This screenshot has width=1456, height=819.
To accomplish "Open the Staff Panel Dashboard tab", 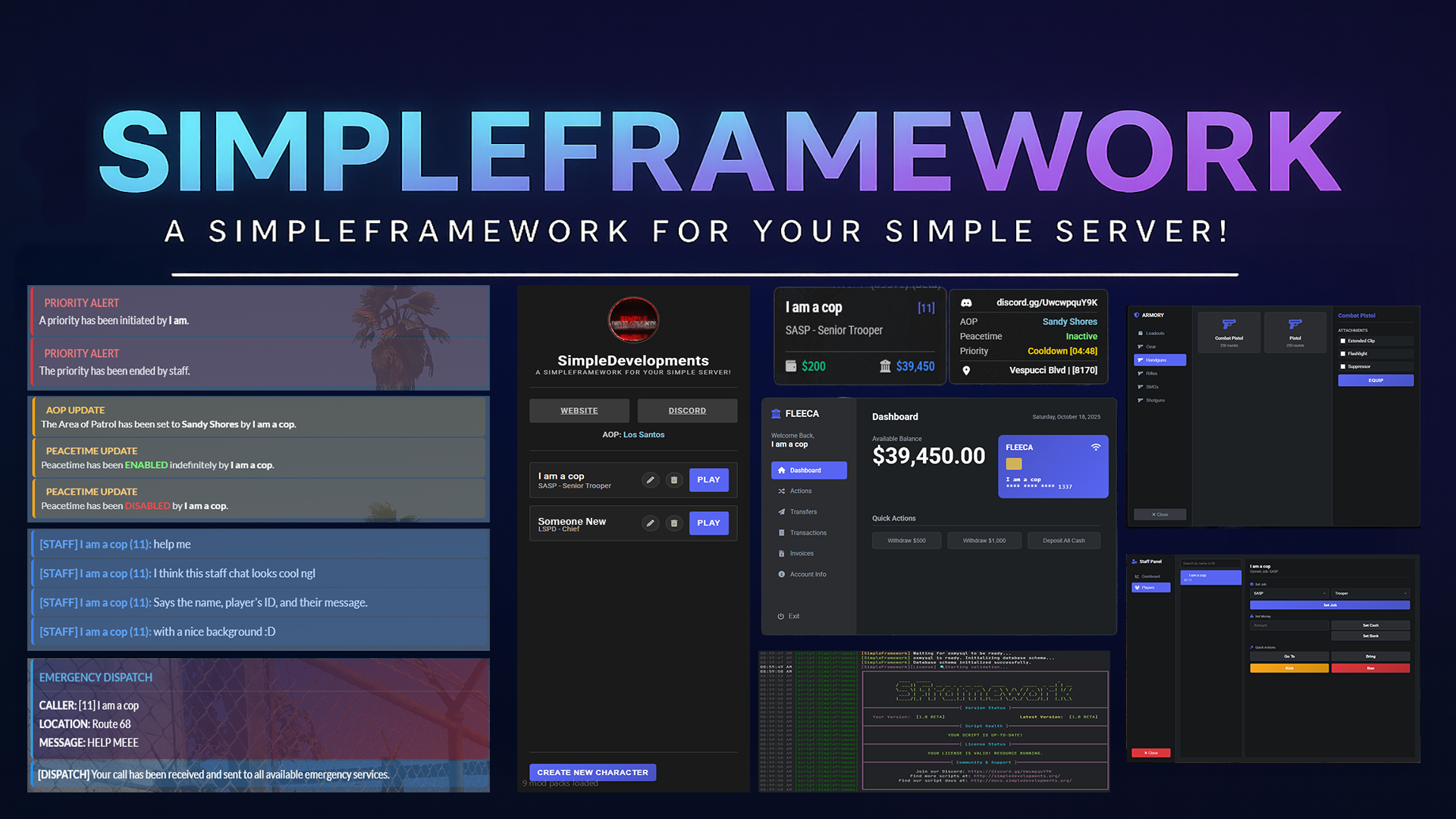I will point(1151,576).
